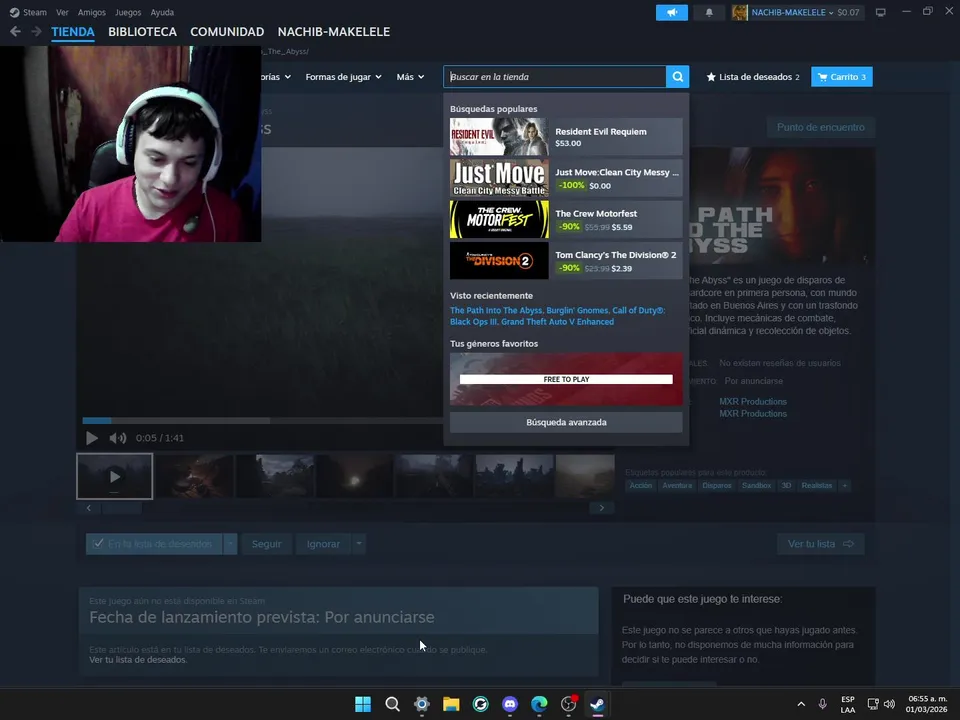Click the Acción tag

[640, 486]
